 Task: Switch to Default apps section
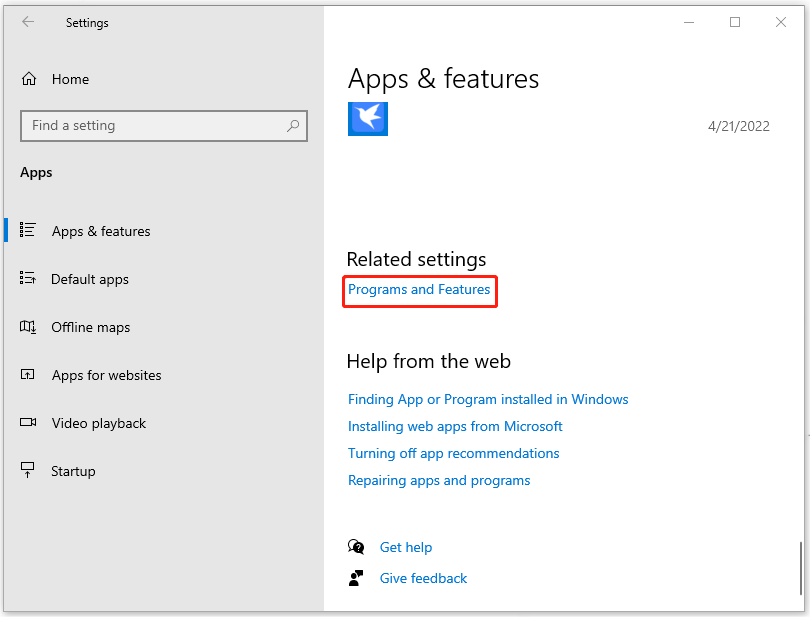[x=90, y=280]
